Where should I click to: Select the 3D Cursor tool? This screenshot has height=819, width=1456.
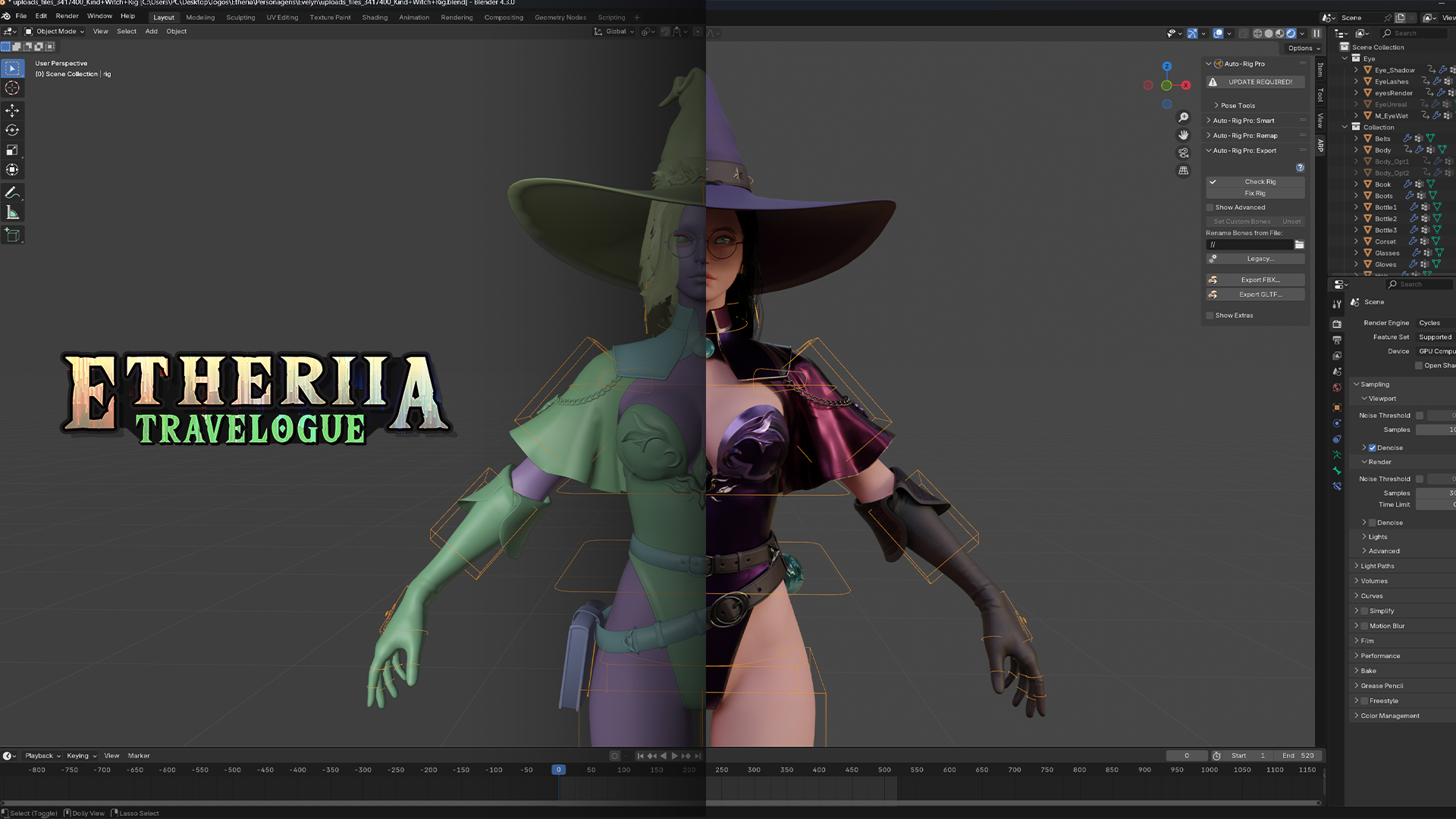(x=12, y=88)
